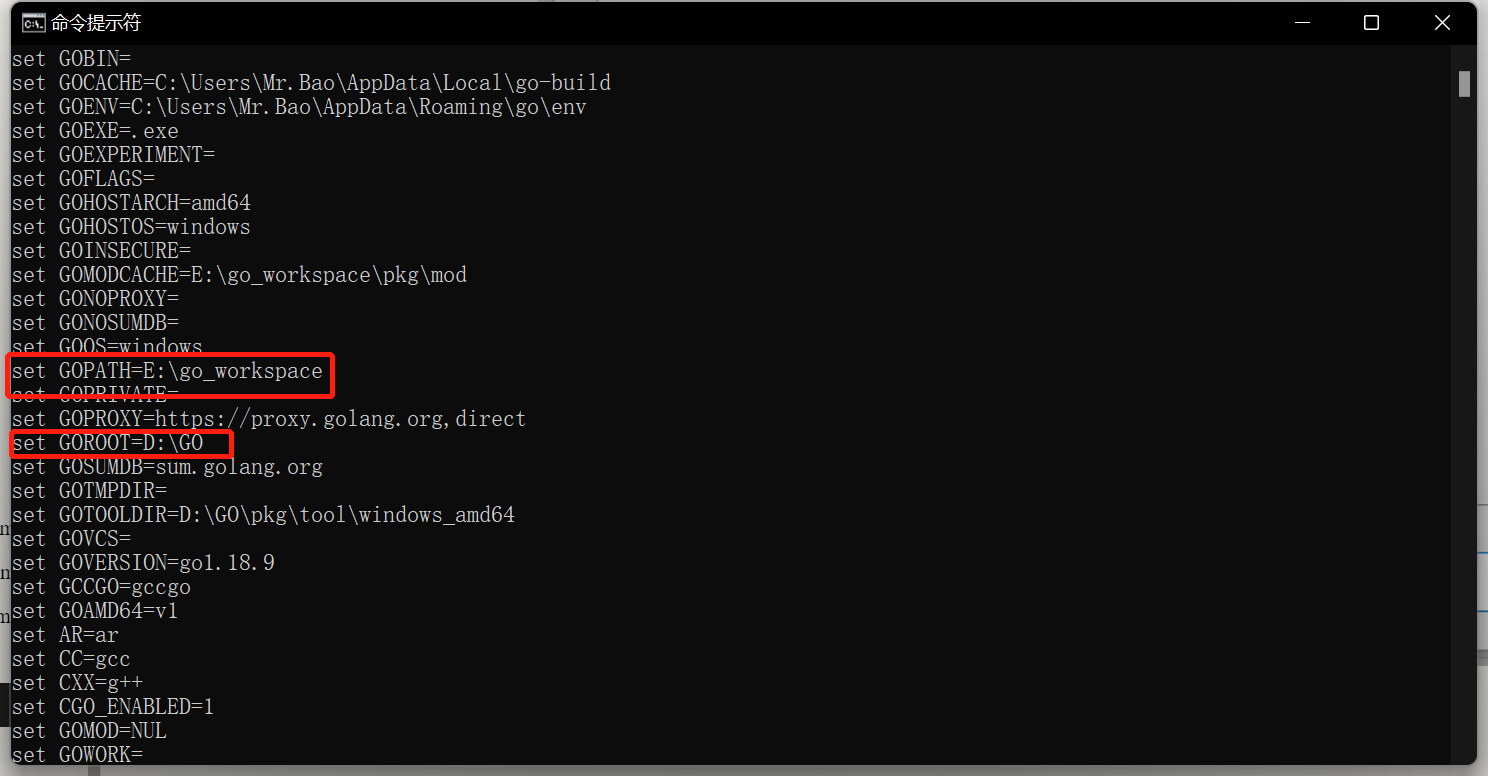Screen dimensions: 1488x776
Task: Click the GOENV path line
Action: coord(299,107)
